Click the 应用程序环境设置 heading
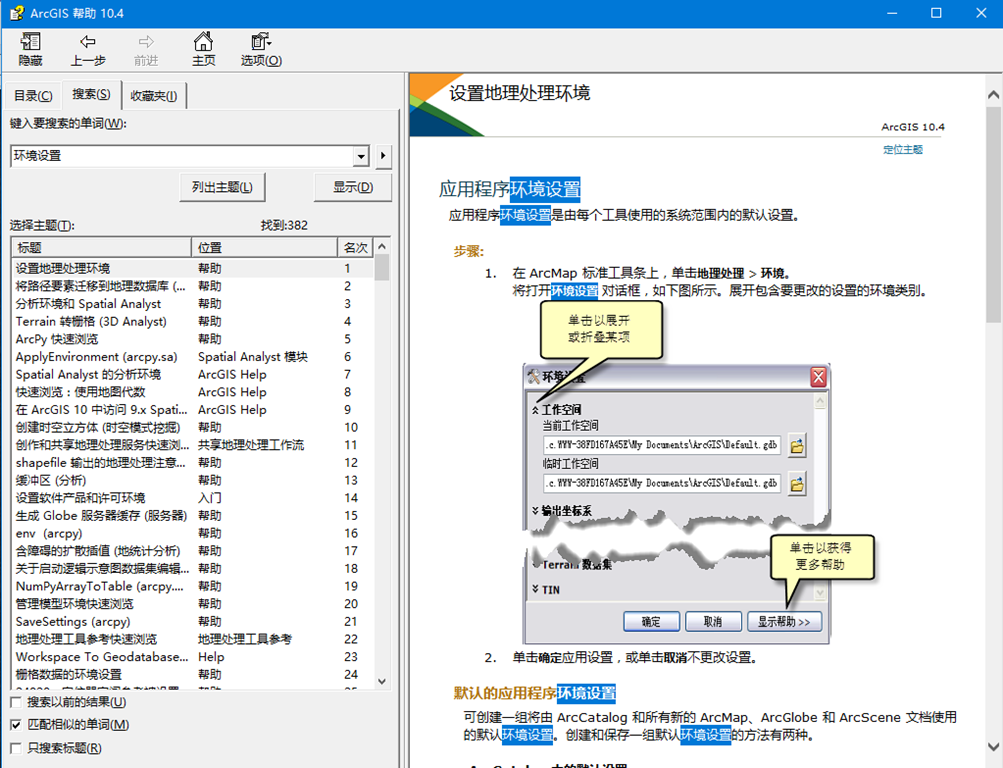The height and width of the screenshot is (768, 1003). 510,189
